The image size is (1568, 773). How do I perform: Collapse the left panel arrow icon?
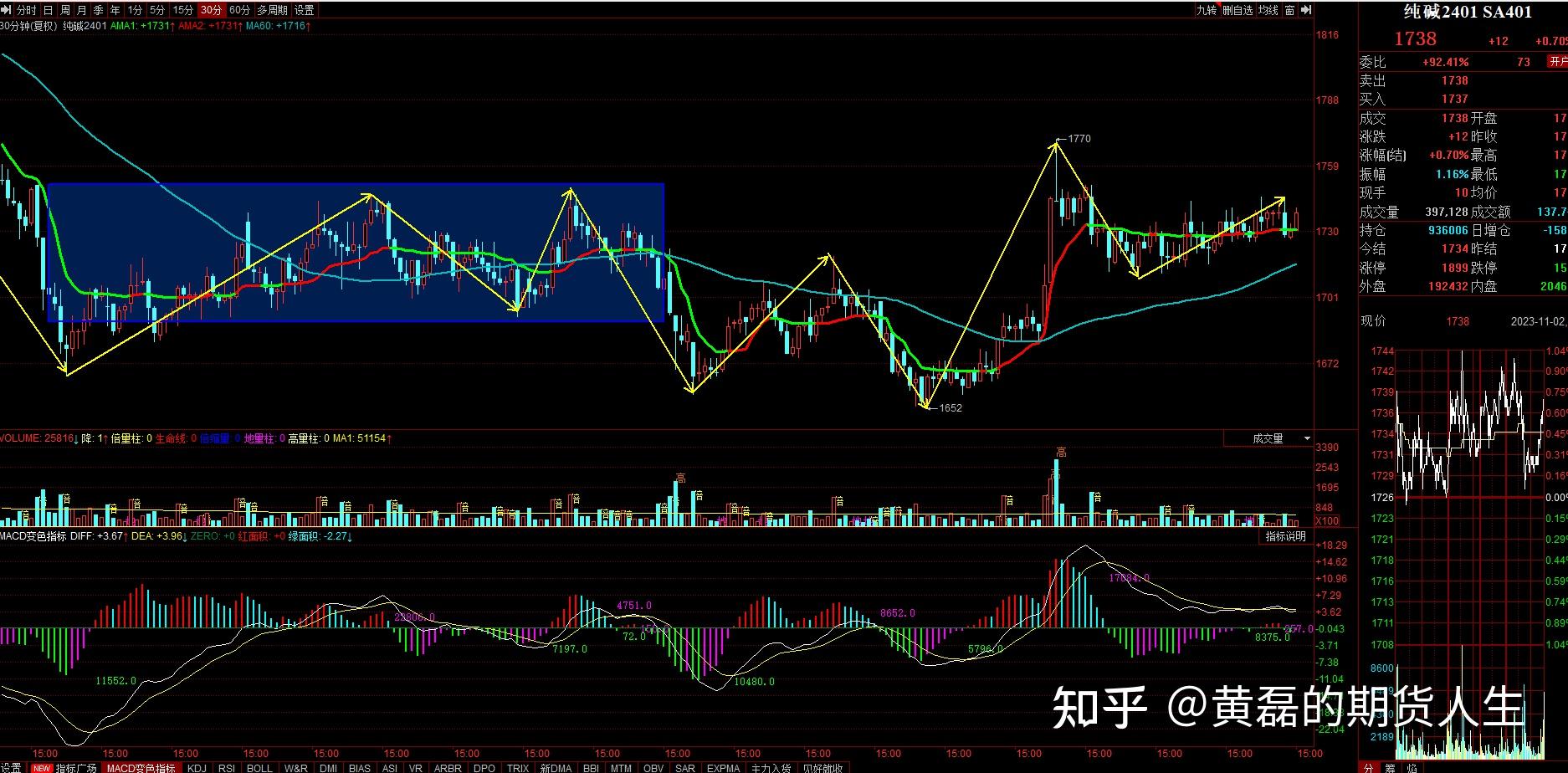pyautogui.click(x=6, y=10)
